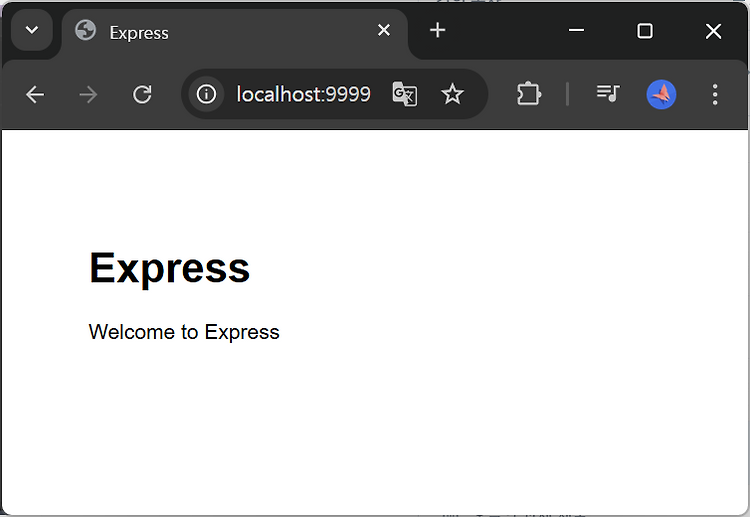Reload the localhost page
Screen dimensions: 750x517
point(142,94)
